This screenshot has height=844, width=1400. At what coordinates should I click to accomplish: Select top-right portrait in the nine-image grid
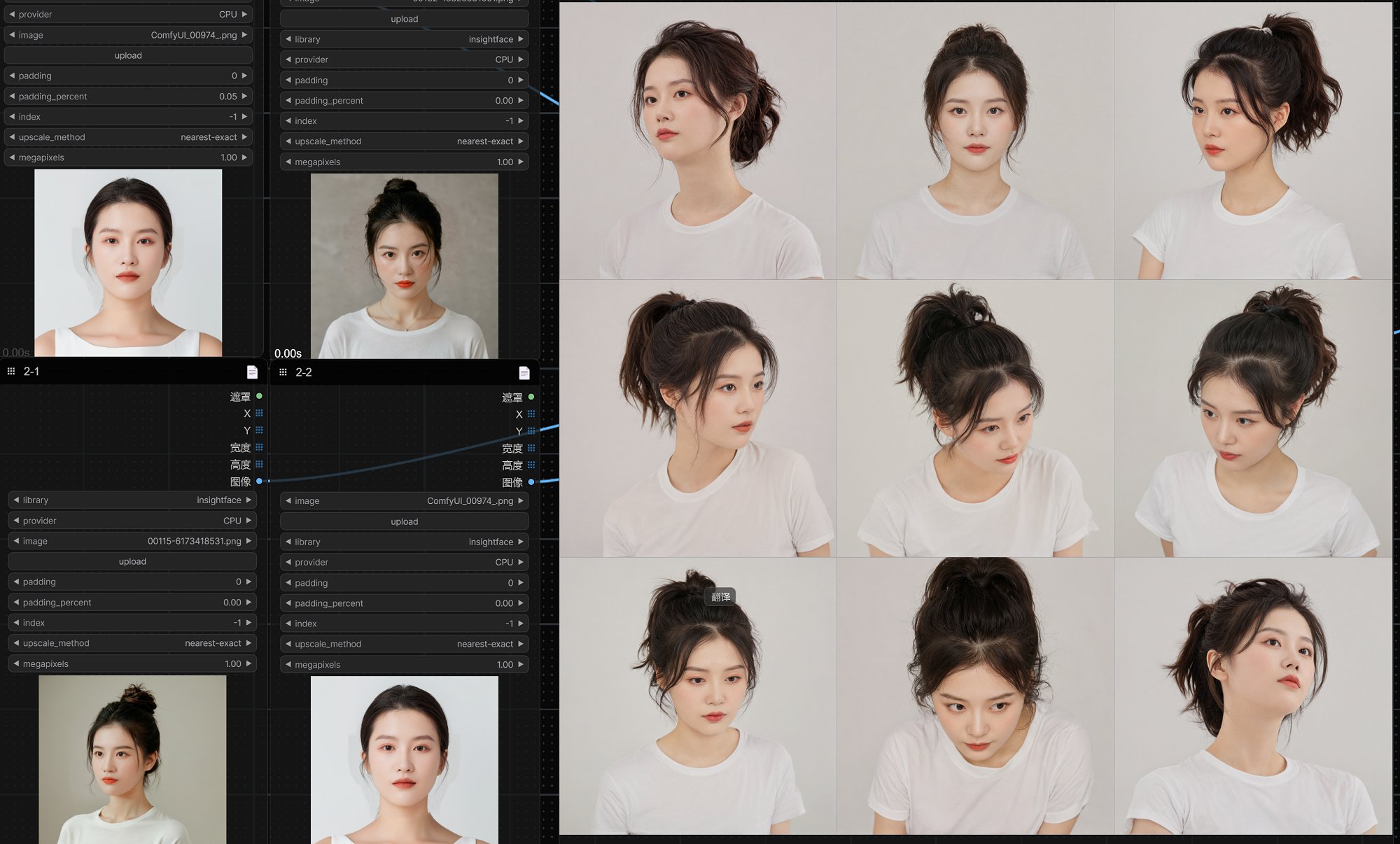pyautogui.click(x=1254, y=141)
